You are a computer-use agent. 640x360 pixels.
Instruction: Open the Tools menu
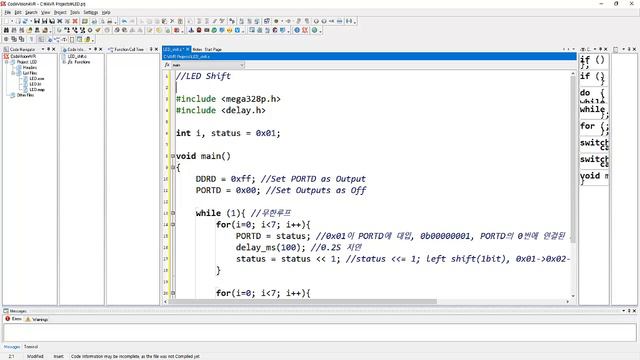coord(75,13)
